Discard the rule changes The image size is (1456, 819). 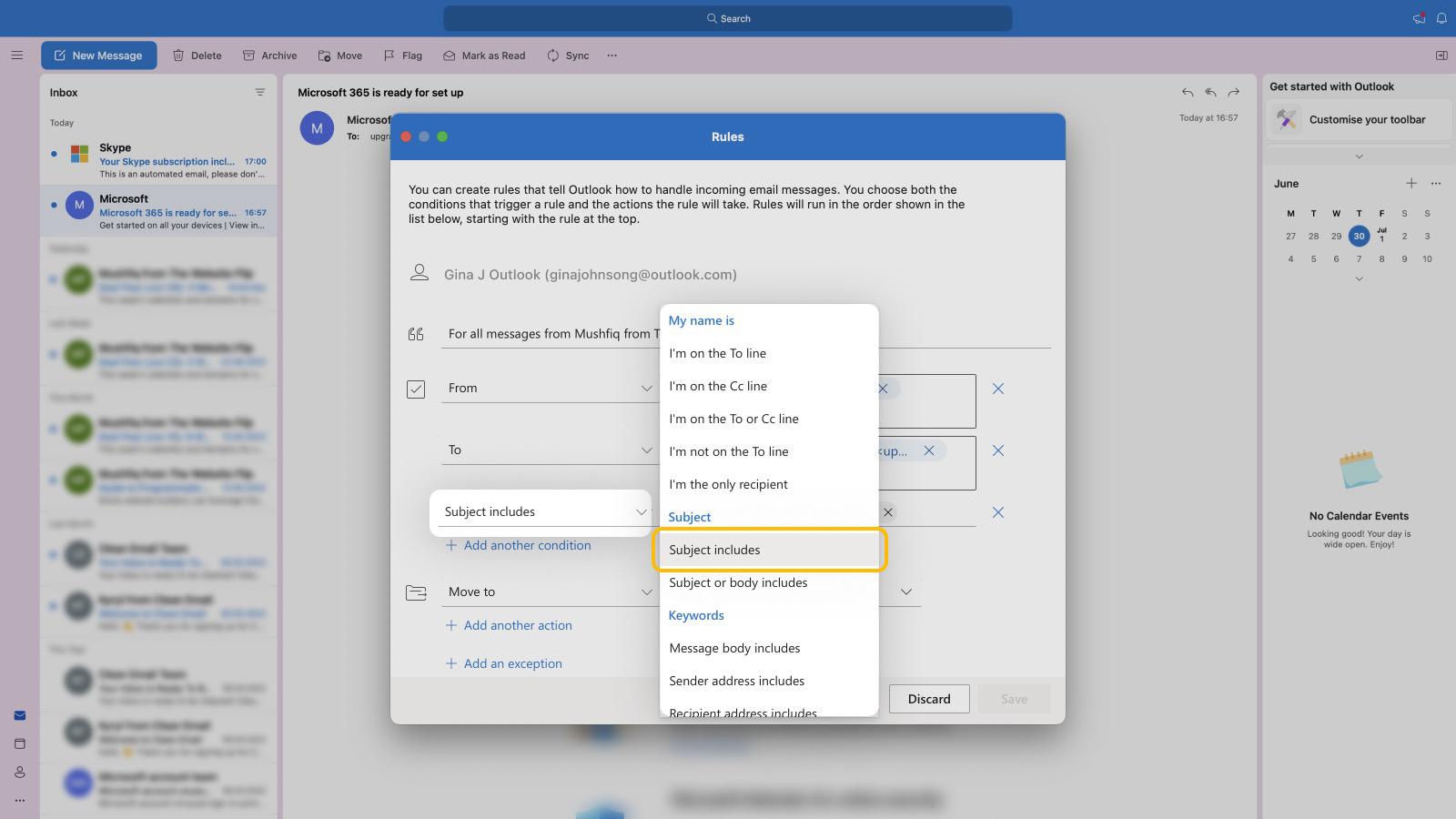point(929,699)
